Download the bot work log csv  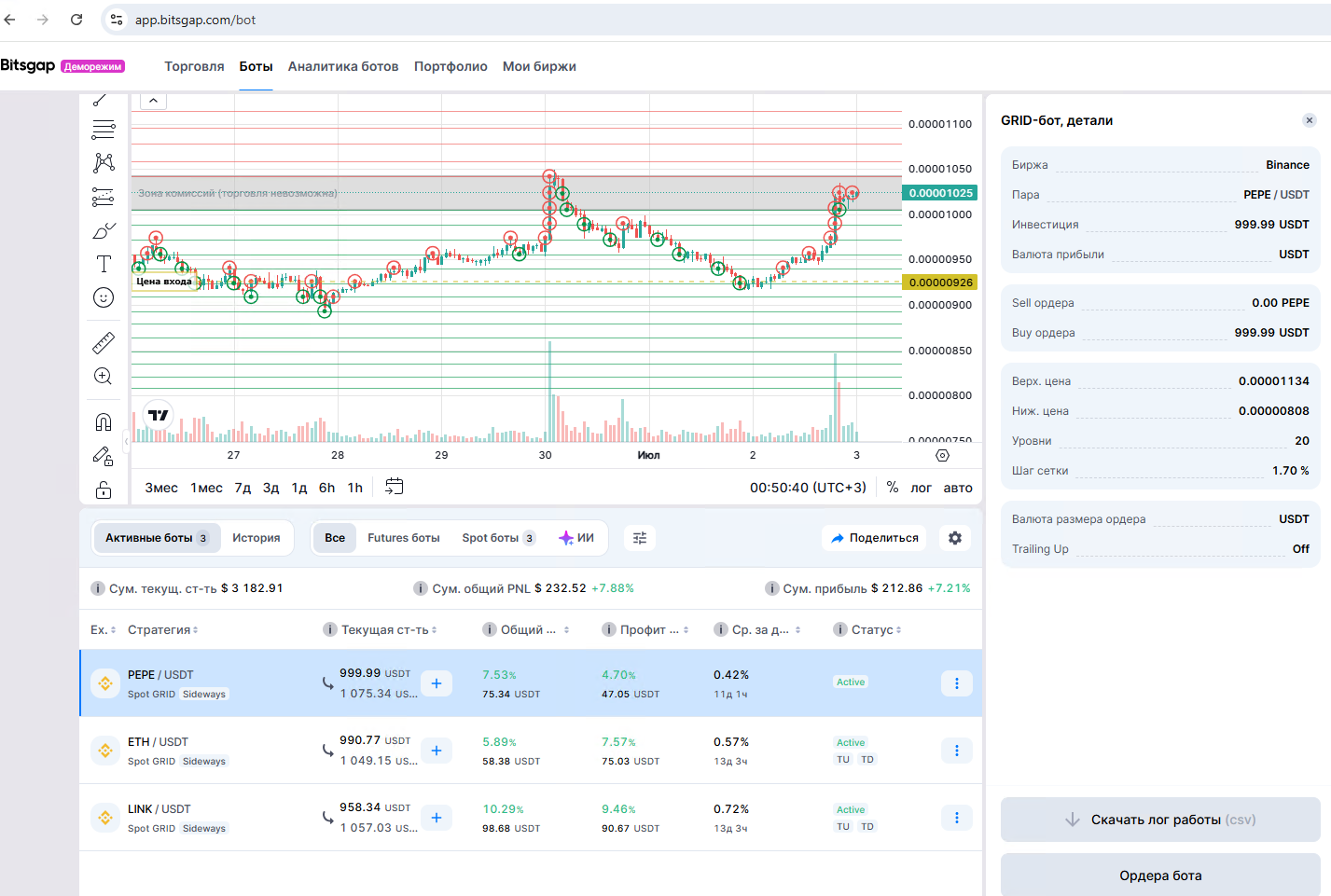pyautogui.click(x=1160, y=820)
